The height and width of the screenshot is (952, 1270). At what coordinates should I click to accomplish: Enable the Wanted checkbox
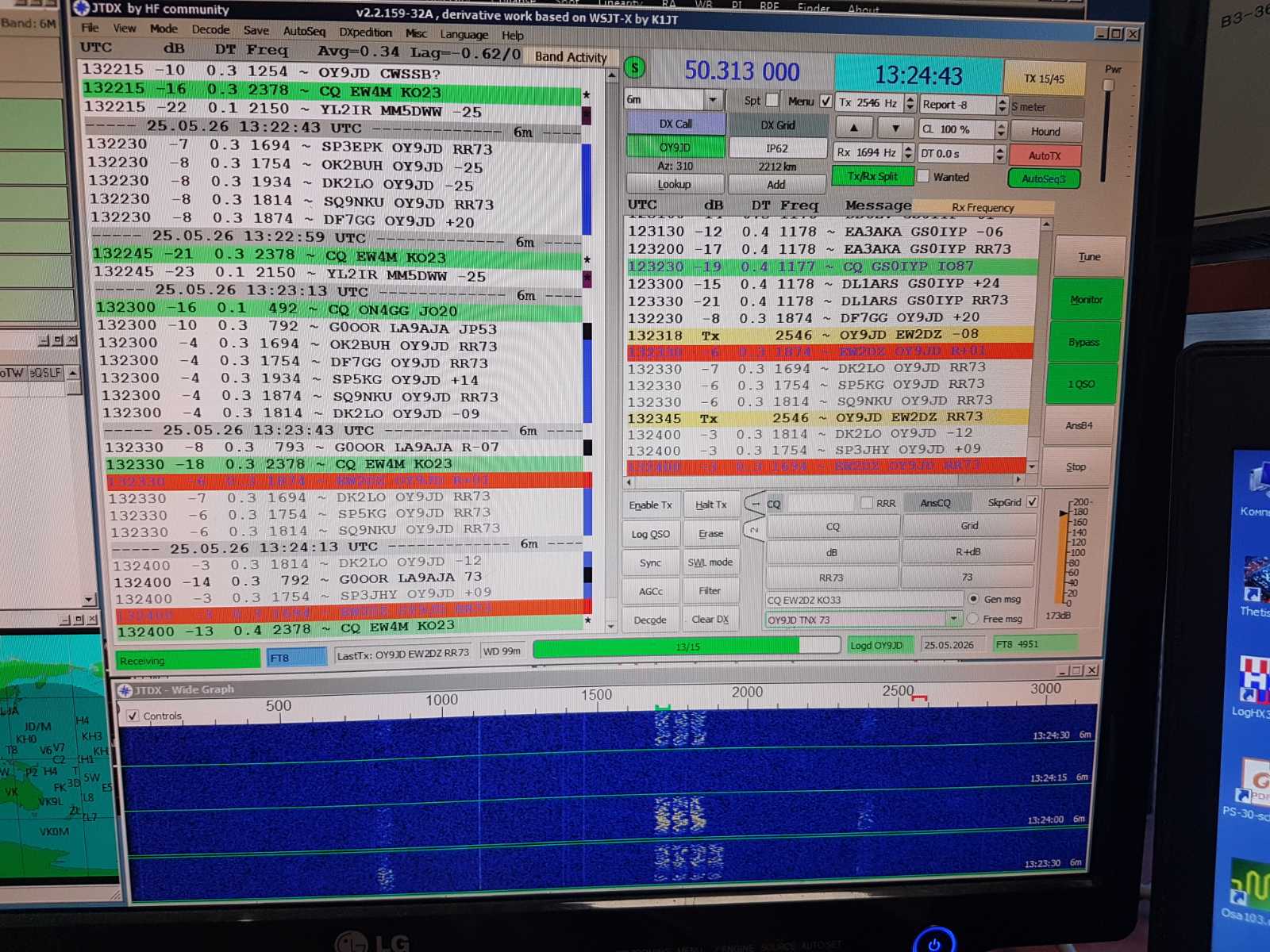(x=923, y=176)
